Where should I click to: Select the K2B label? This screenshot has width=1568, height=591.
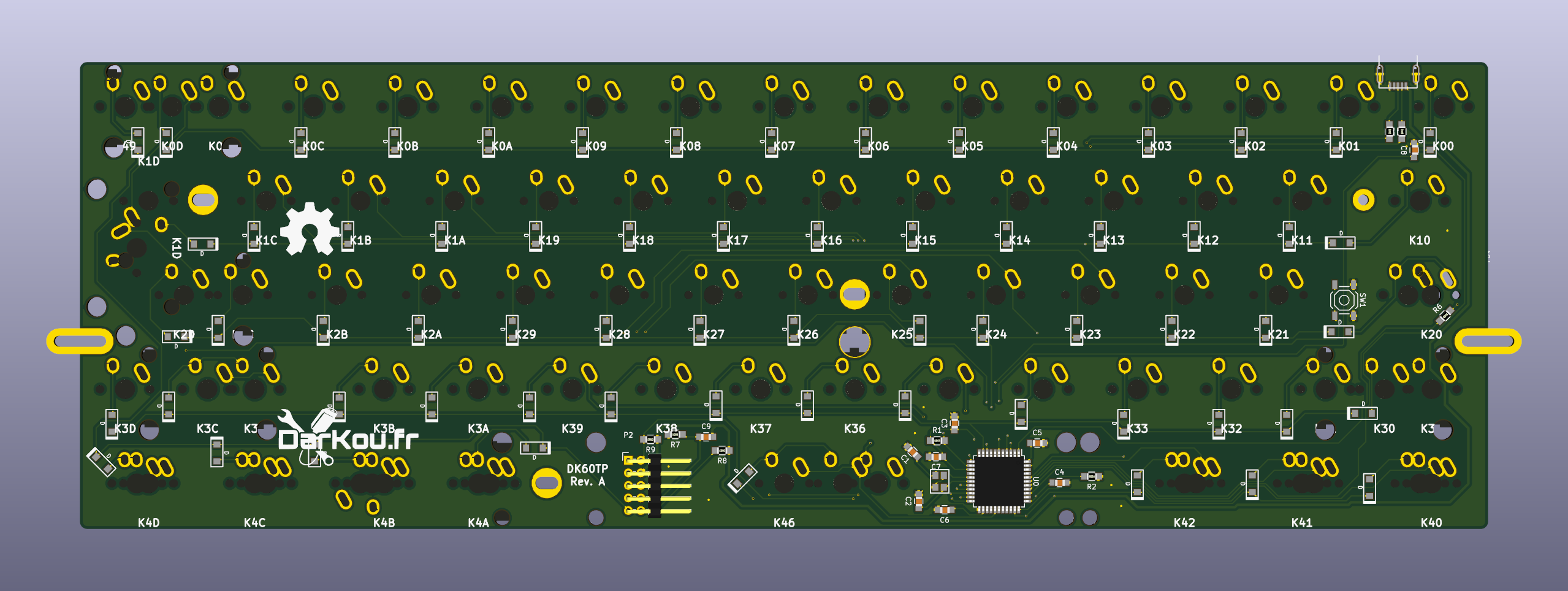(x=337, y=334)
